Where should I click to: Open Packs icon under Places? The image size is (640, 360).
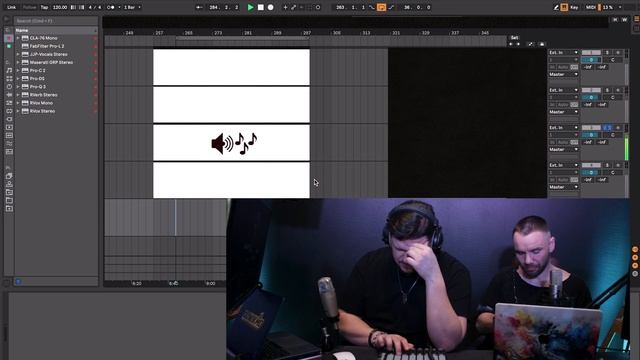point(9,176)
